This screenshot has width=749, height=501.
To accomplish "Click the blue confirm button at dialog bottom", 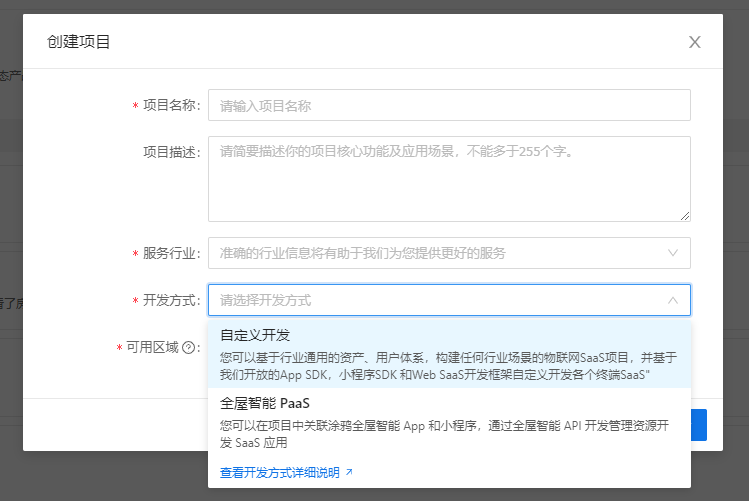I will [x=699, y=425].
